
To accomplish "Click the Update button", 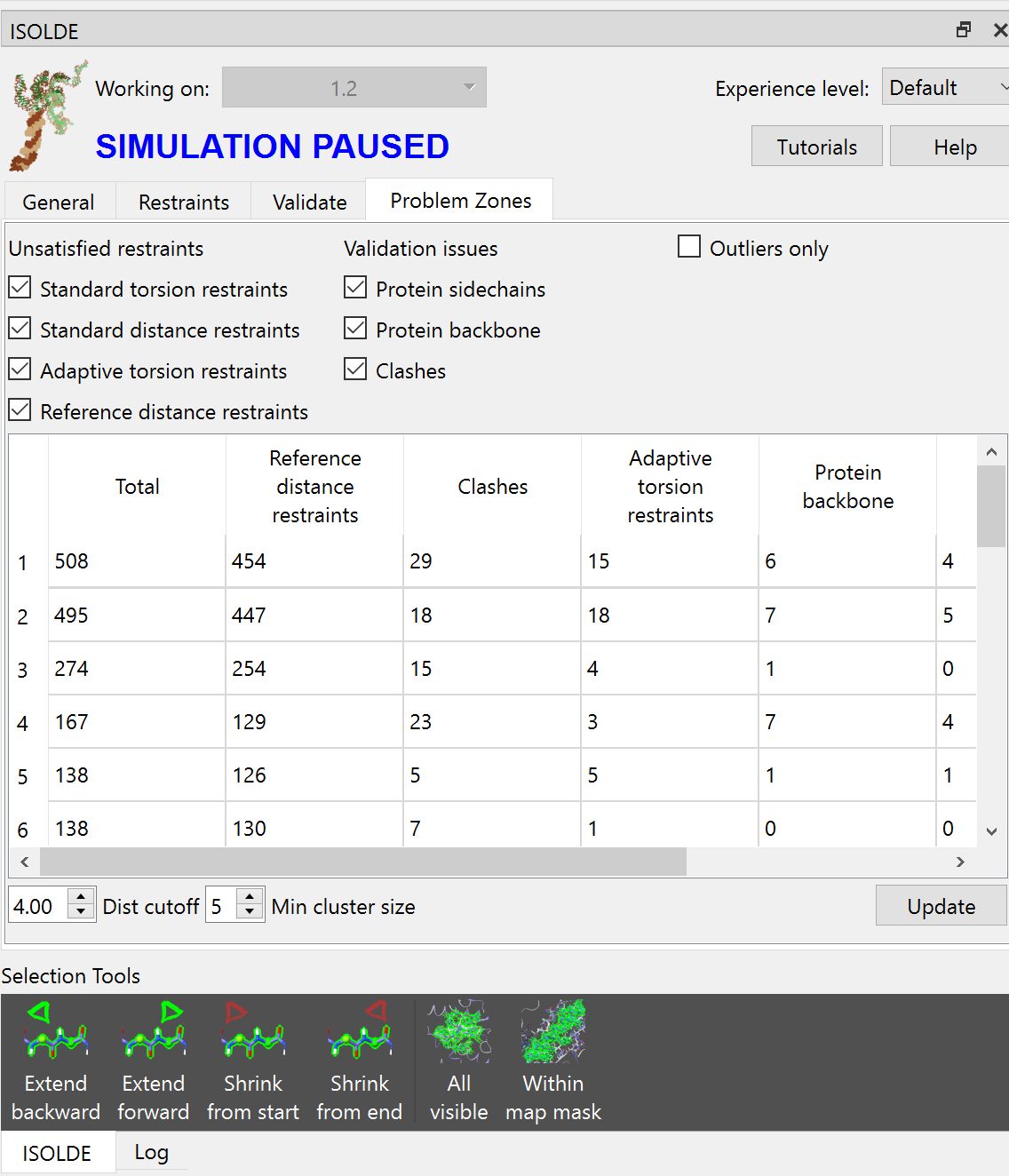I will (x=941, y=906).
